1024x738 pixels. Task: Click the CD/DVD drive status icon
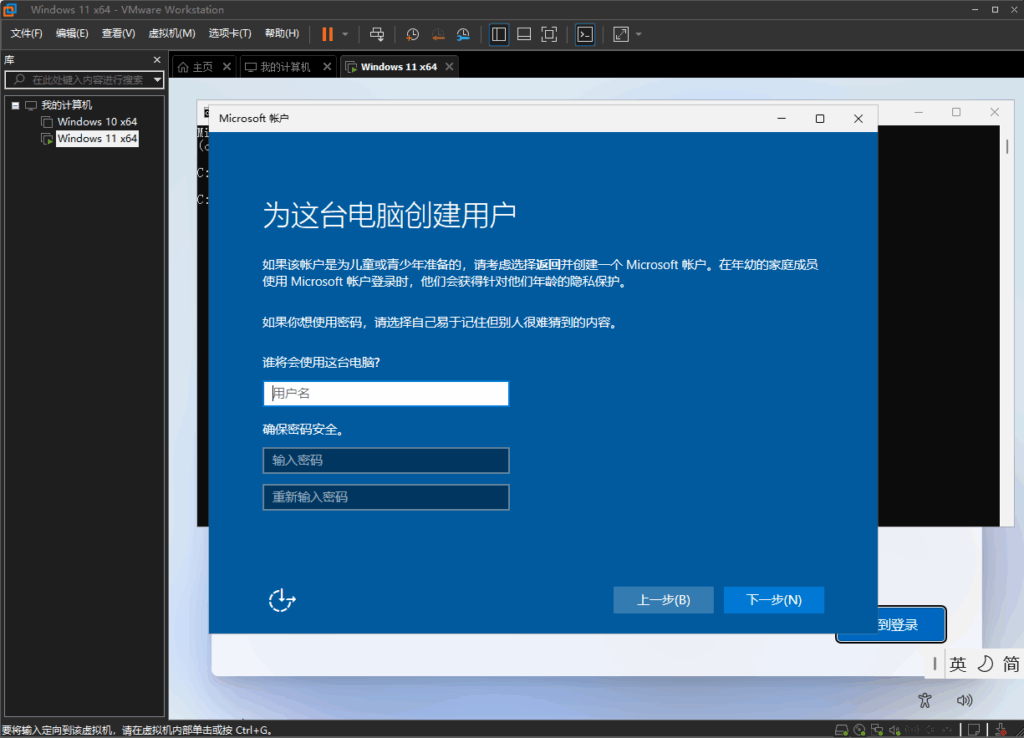pos(859,730)
